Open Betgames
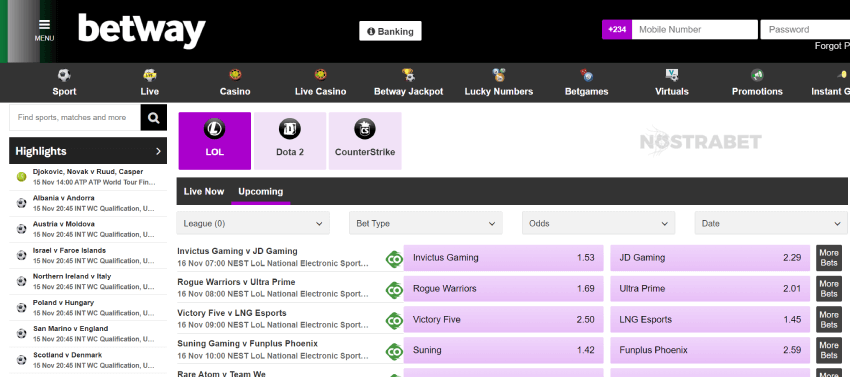 [x=587, y=82]
